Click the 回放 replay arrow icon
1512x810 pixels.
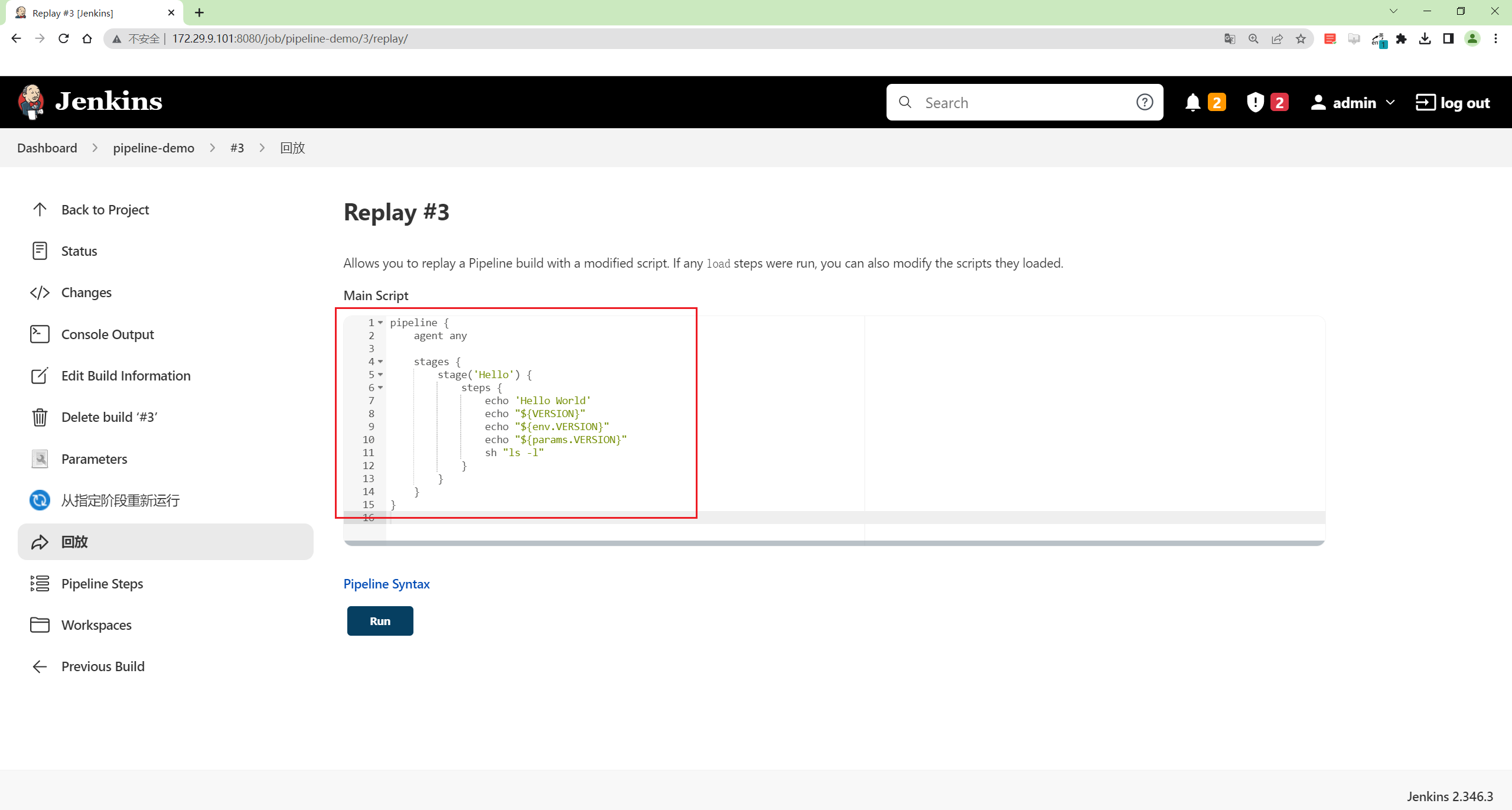click(40, 542)
